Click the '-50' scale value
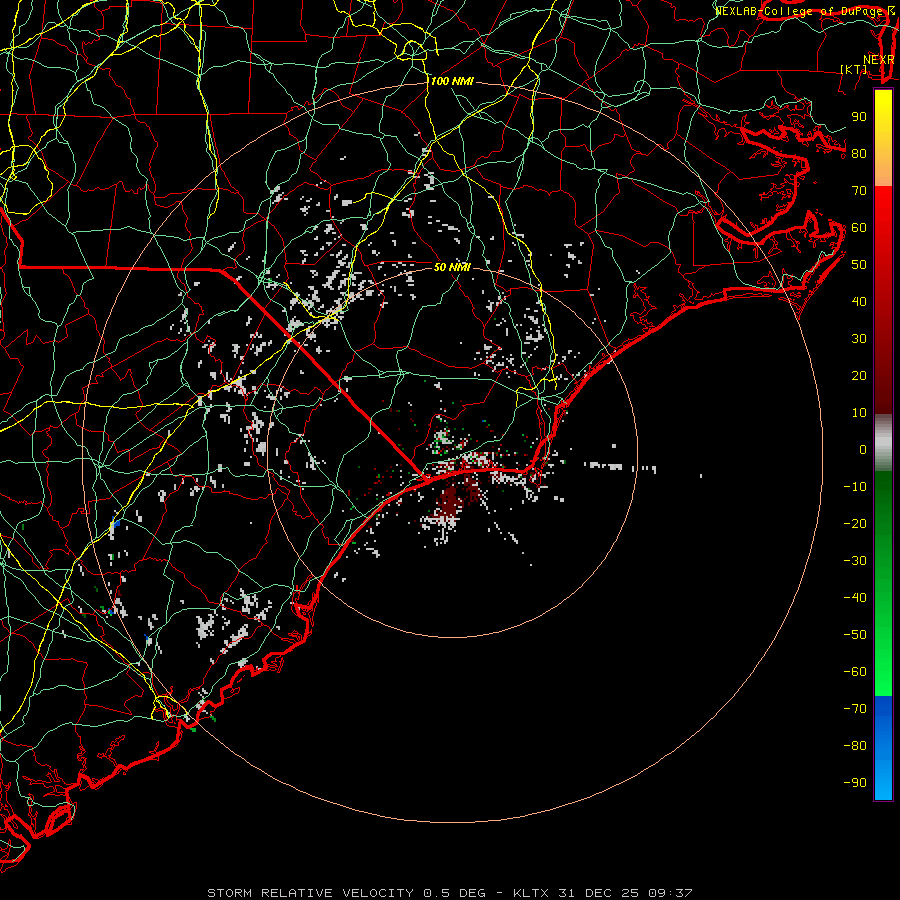This screenshot has height=900, width=900. (x=855, y=635)
